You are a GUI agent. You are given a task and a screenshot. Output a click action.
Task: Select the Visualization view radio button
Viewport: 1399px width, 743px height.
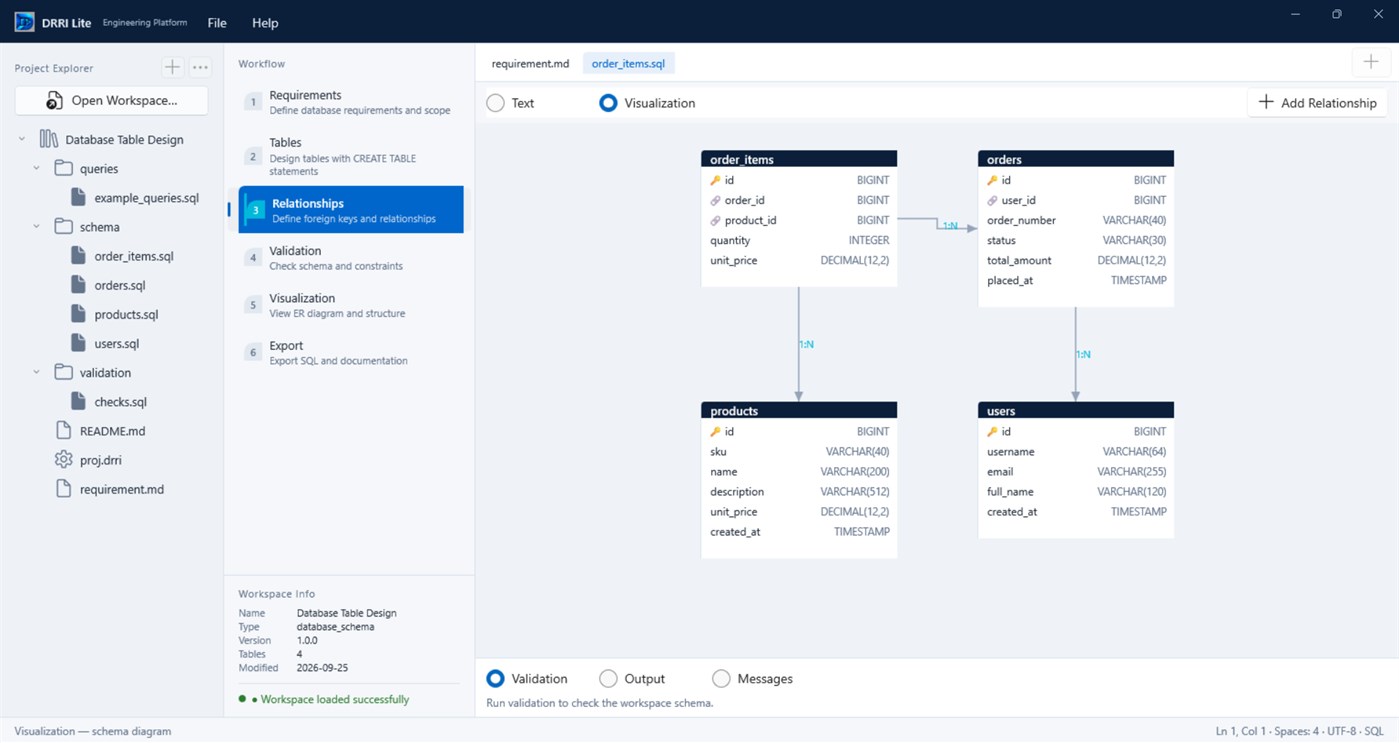[608, 103]
